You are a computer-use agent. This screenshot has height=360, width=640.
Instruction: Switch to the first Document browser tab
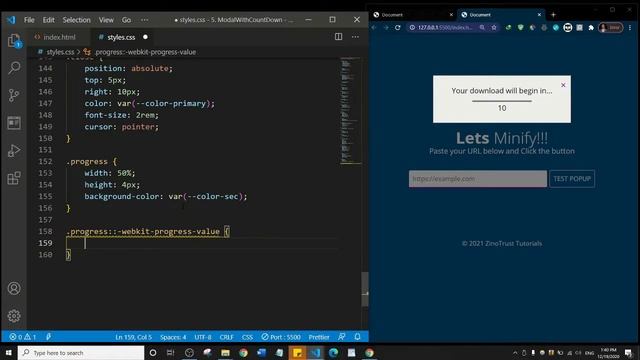pos(412,15)
